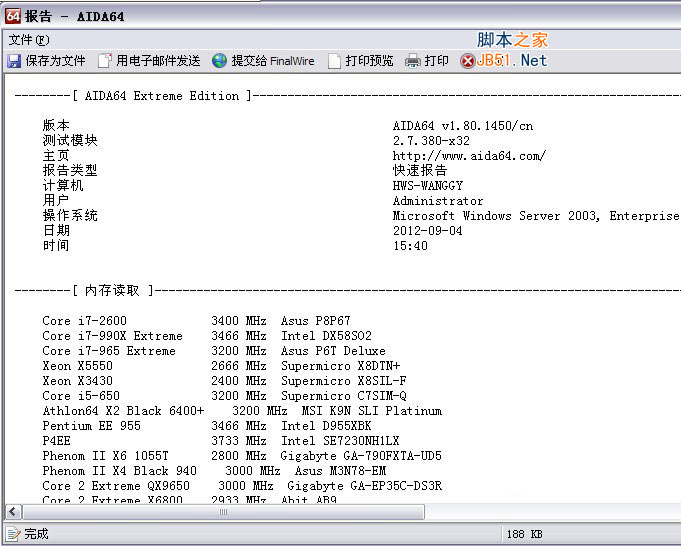Click the Microsoft Windows Server 2003 value
This screenshot has height=546, width=681.
coord(496,216)
